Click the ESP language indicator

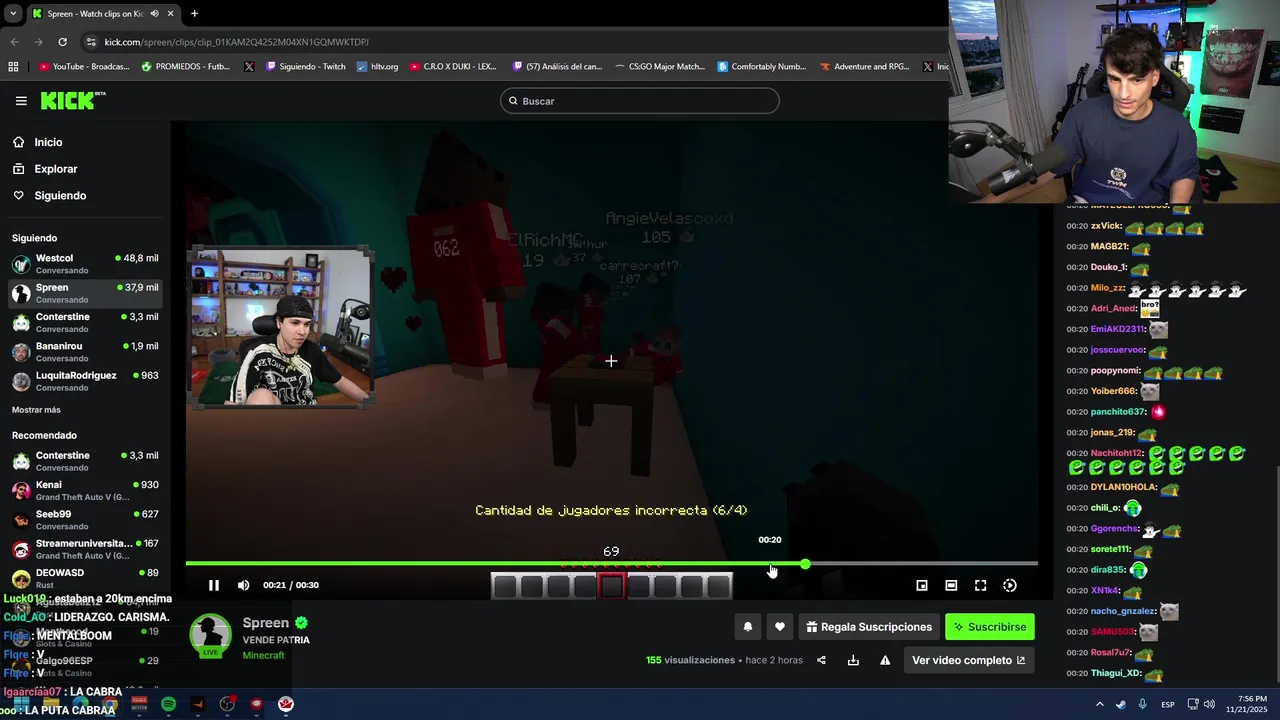1168,704
